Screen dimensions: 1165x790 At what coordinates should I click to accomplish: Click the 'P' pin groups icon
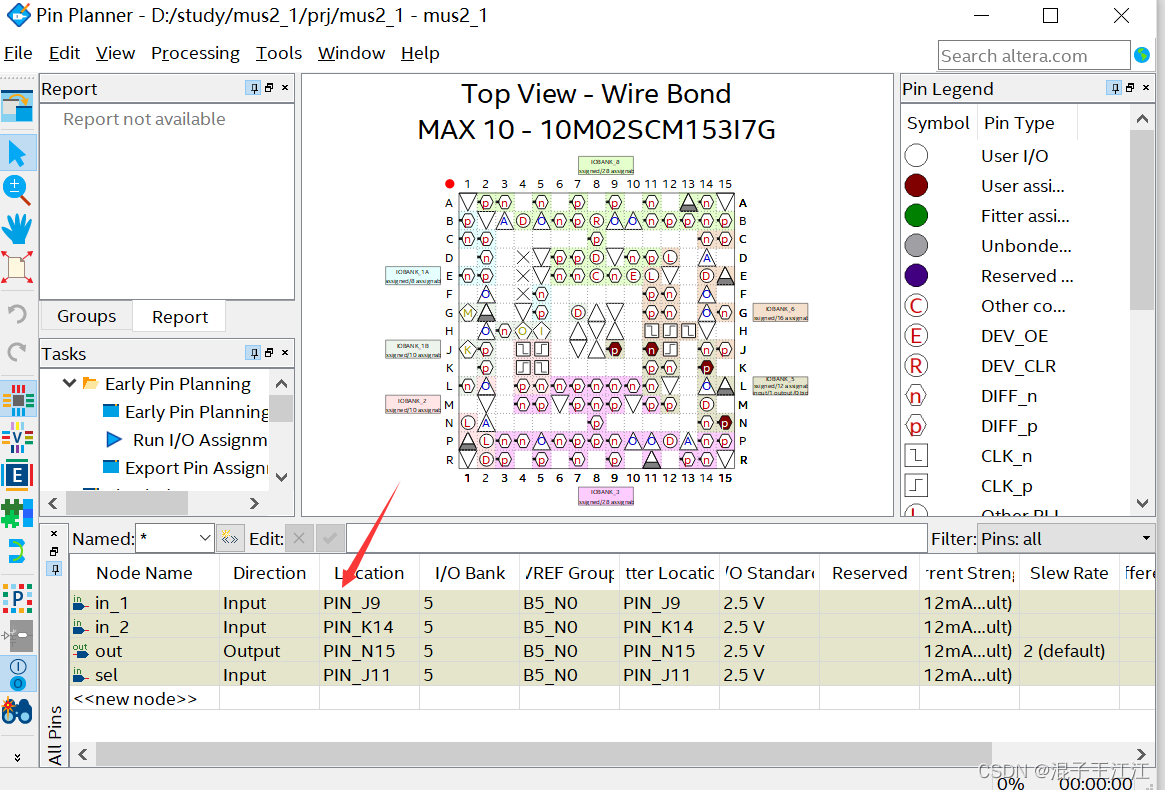tap(18, 598)
